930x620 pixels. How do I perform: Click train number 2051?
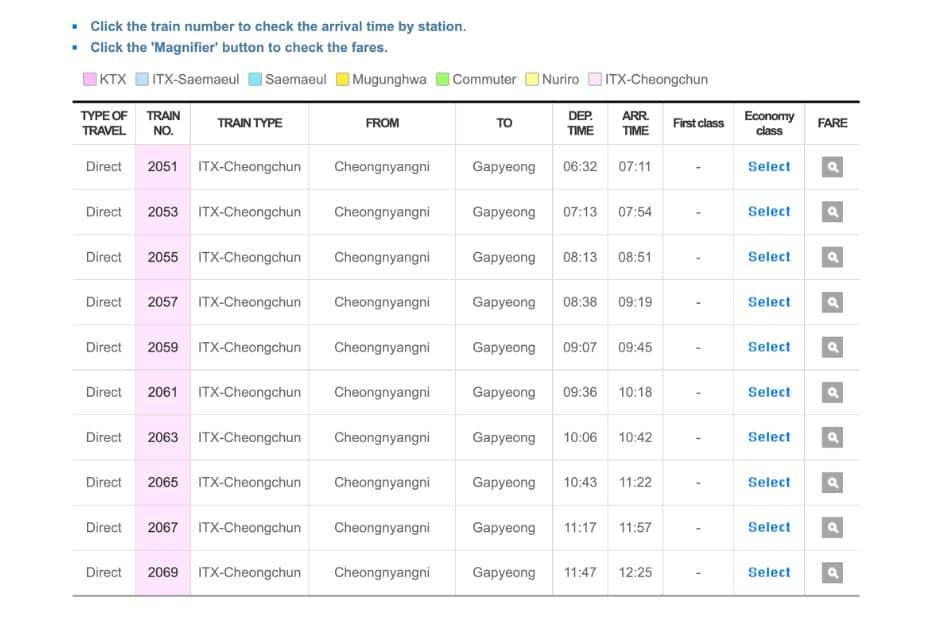tap(163, 167)
